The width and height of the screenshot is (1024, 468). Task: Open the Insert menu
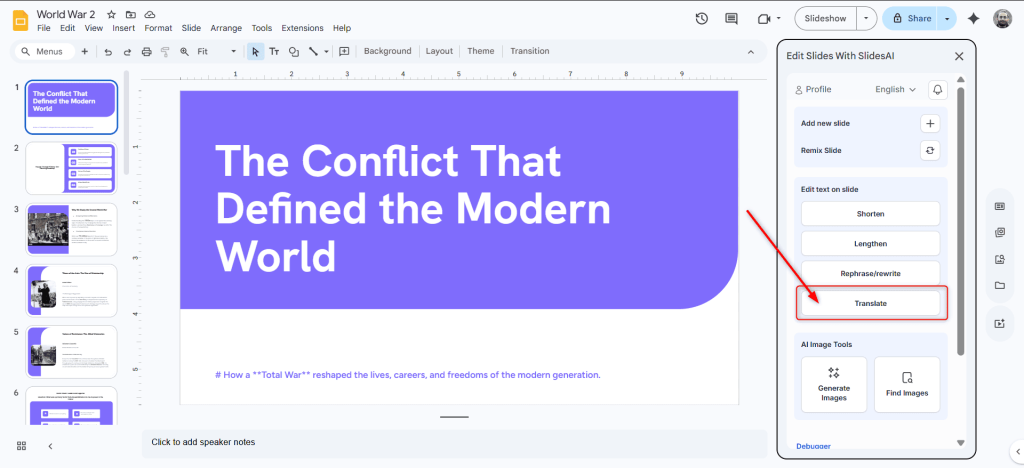pos(123,28)
